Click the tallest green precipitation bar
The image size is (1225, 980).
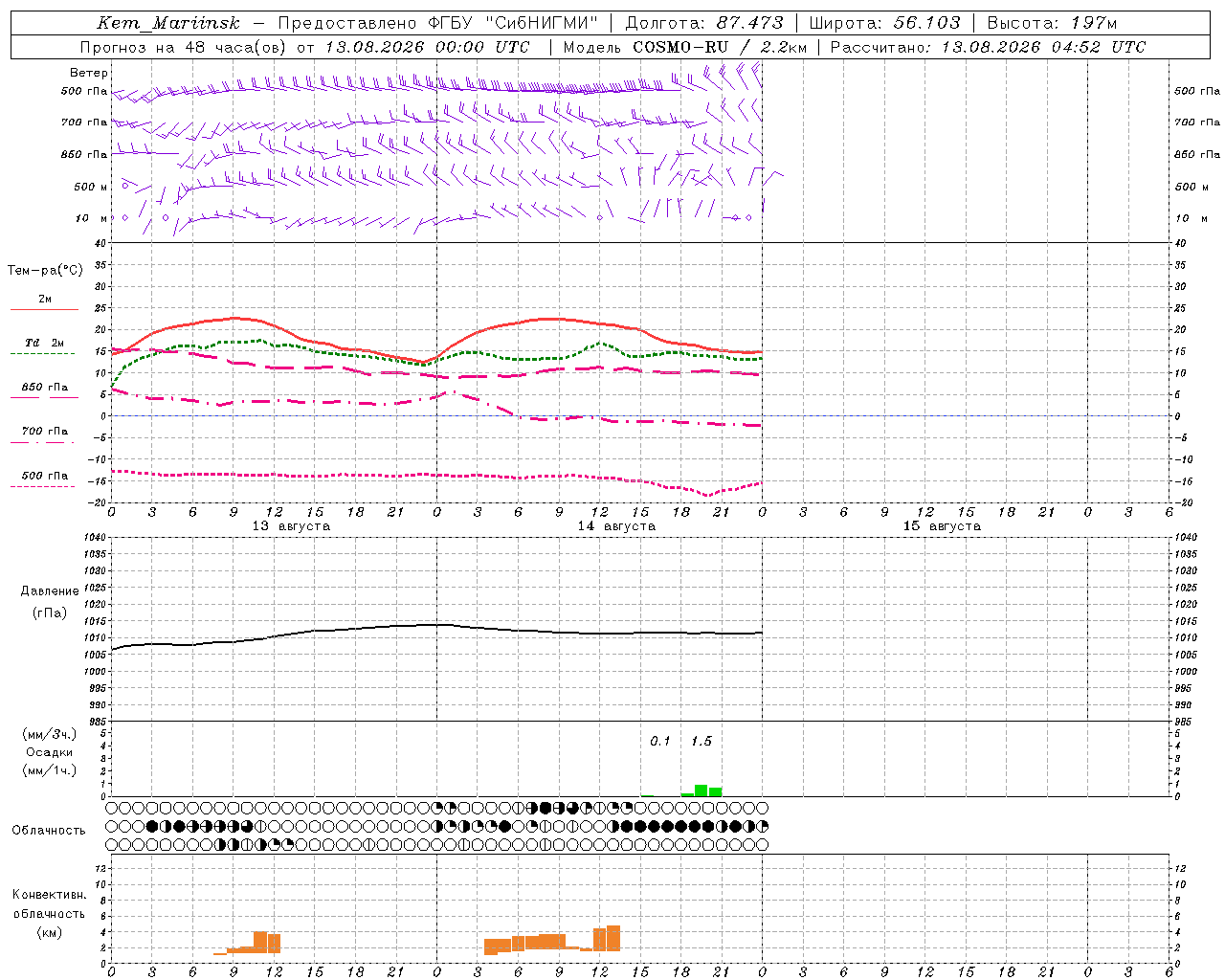(702, 791)
